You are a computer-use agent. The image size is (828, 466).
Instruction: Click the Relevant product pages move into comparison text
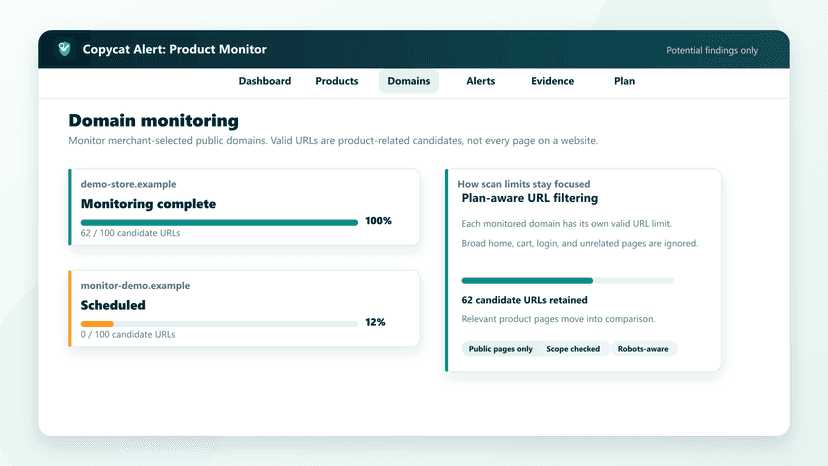558,319
